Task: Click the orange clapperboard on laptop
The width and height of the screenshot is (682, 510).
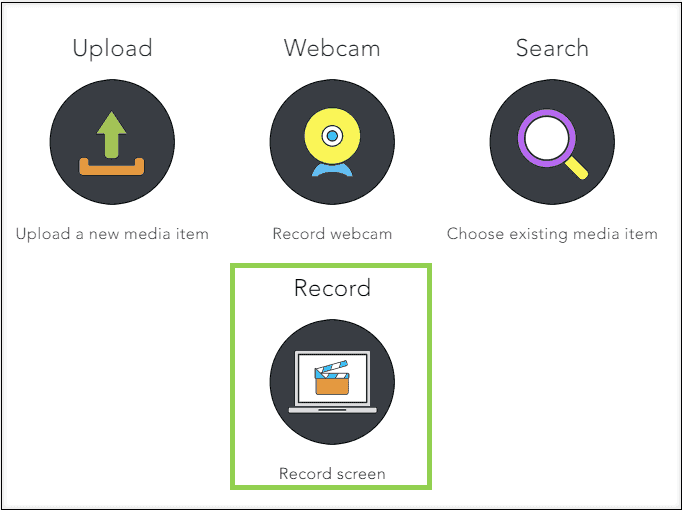Action: click(x=332, y=377)
